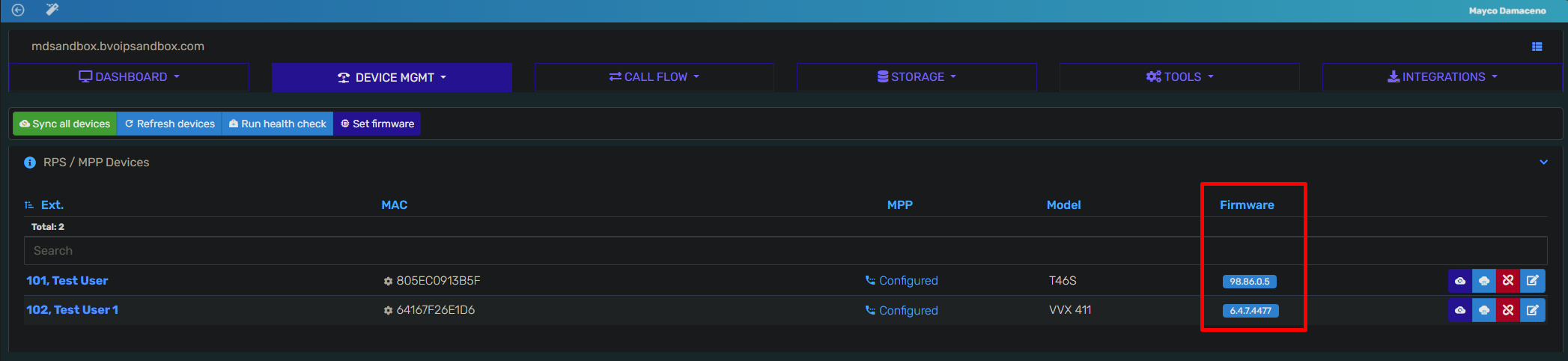Click the VVX 411 model cell

1070,310
